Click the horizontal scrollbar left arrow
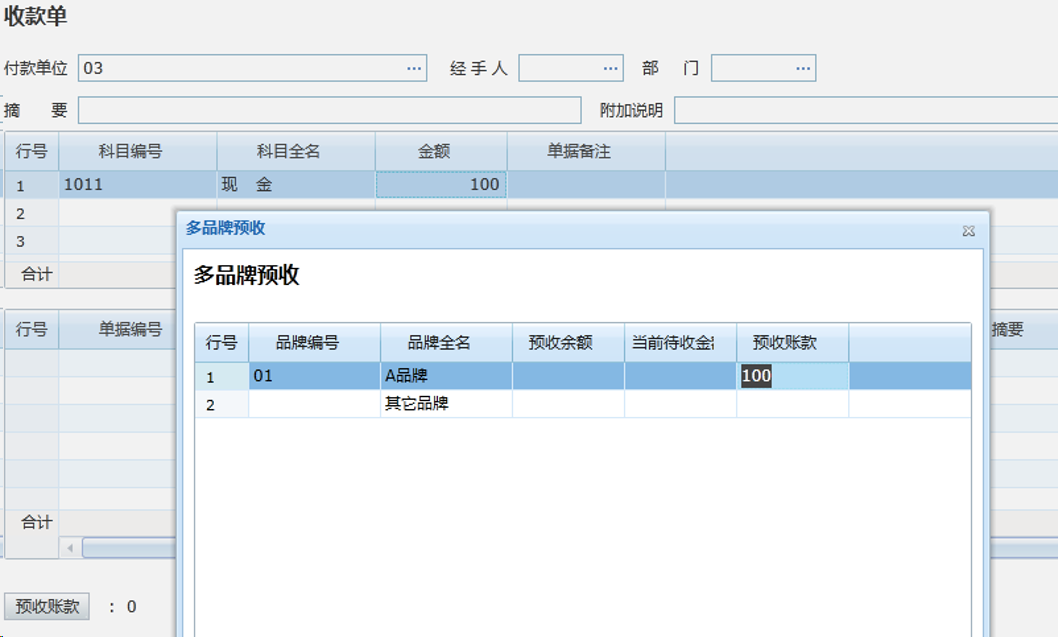Image resolution: width=1058 pixels, height=637 pixels. [70, 548]
